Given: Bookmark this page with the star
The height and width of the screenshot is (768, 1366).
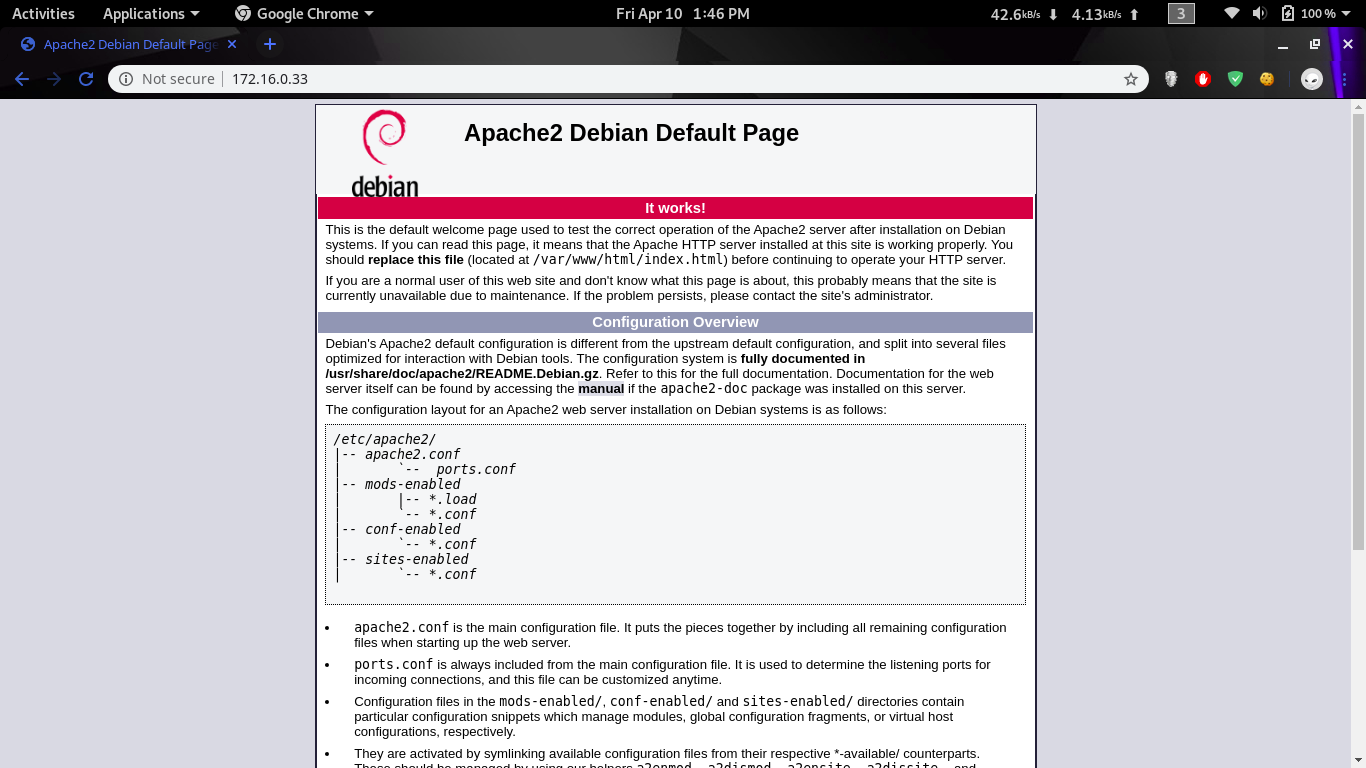Looking at the screenshot, I should [1131, 79].
